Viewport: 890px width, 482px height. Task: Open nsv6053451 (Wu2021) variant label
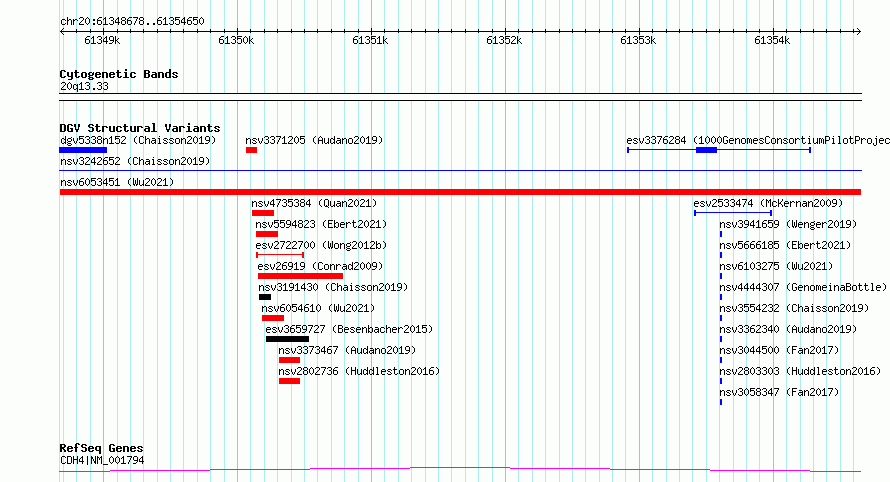(x=117, y=182)
